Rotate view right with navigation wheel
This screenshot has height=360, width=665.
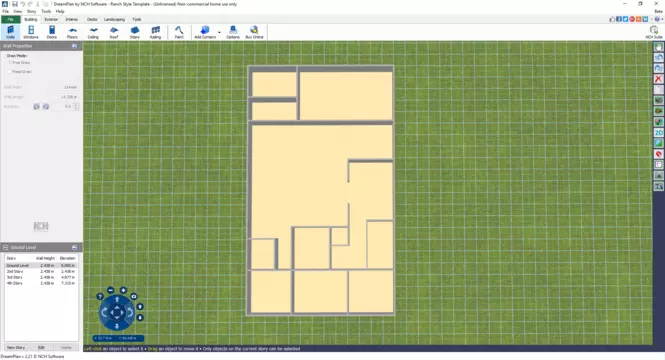pyautogui.click(x=130, y=313)
